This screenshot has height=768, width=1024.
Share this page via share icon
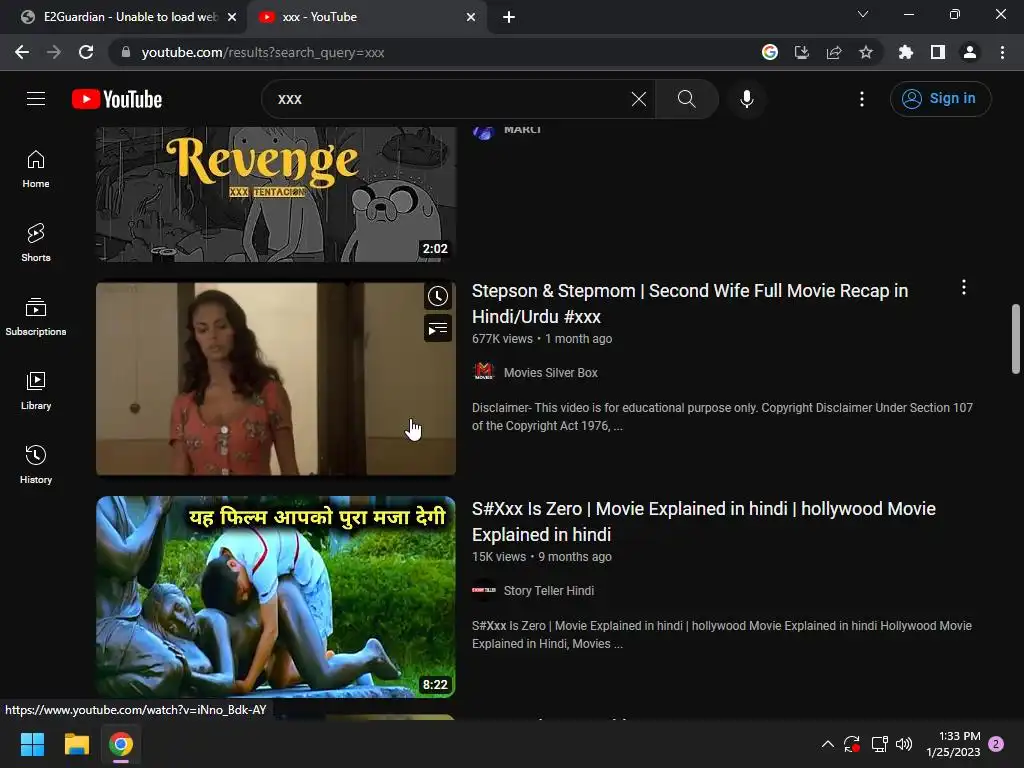coord(833,52)
